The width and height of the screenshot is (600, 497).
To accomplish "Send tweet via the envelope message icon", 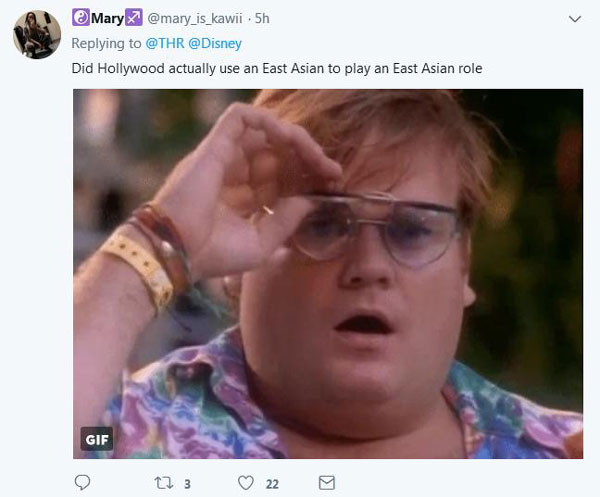I will pyautogui.click(x=327, y=483).
